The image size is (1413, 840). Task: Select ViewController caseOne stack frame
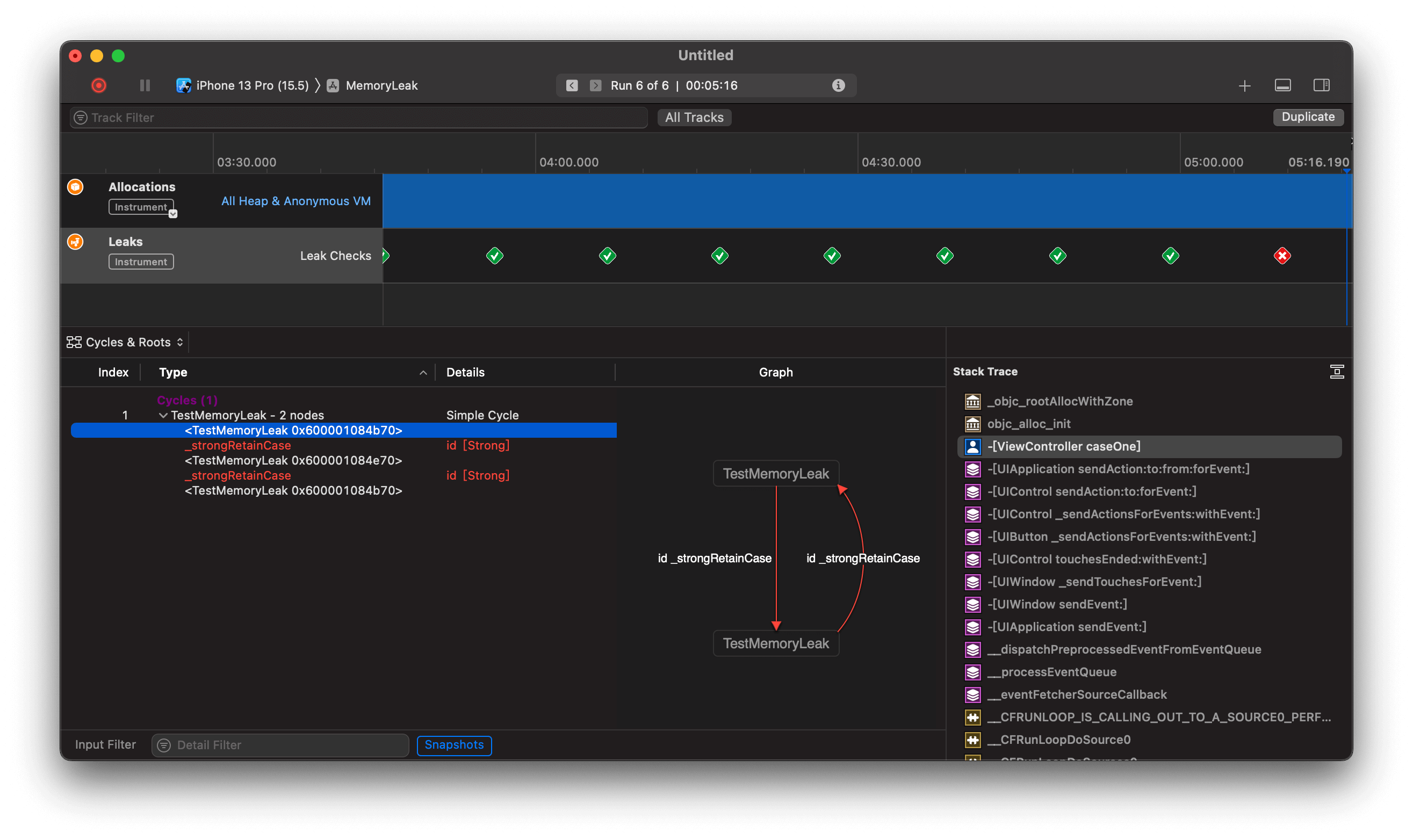[1064, 447]
